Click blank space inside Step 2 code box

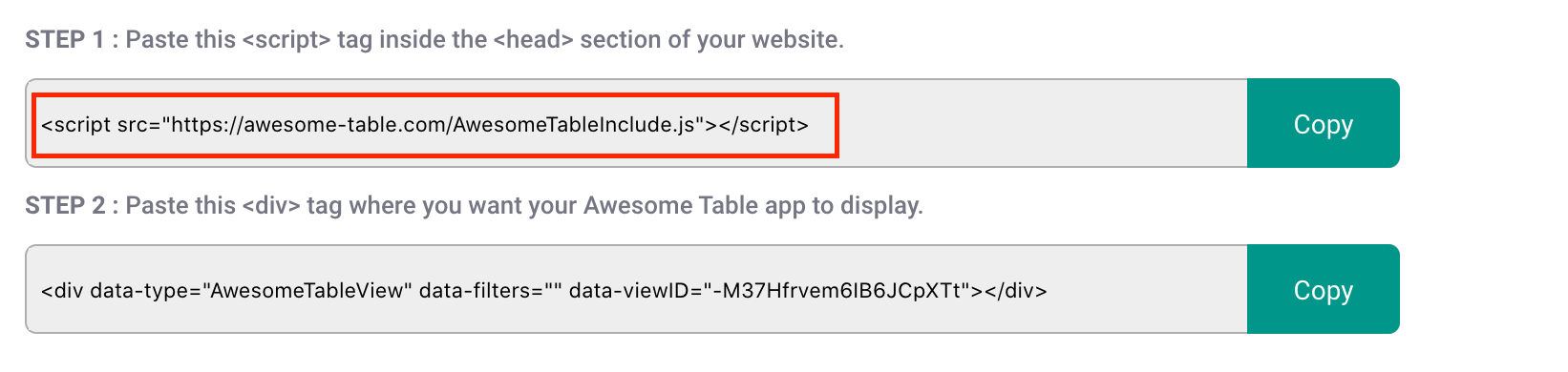tap(1146, 290)
